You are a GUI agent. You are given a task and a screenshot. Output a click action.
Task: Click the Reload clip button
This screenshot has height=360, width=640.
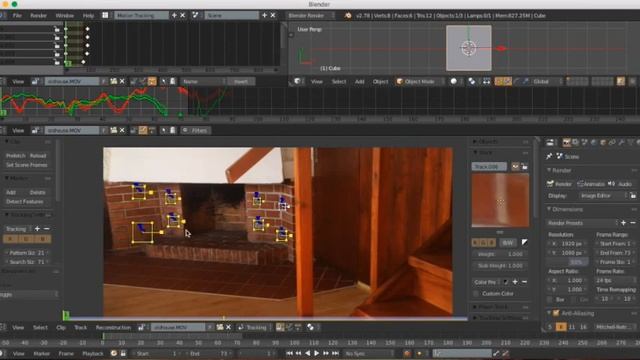[x=38, y=156]
